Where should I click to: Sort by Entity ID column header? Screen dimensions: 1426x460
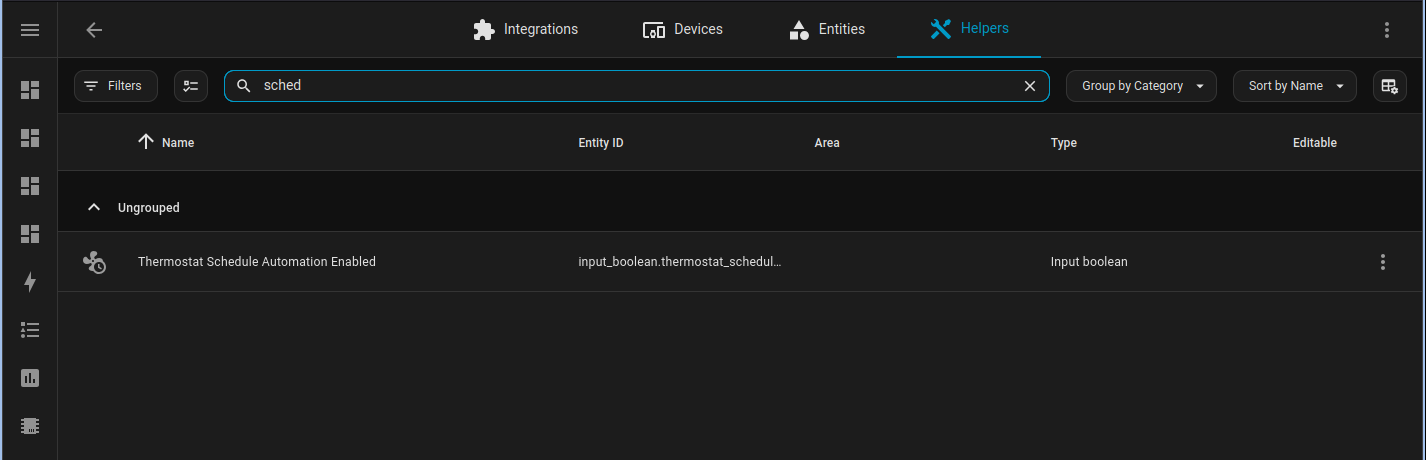coord(601,143)
